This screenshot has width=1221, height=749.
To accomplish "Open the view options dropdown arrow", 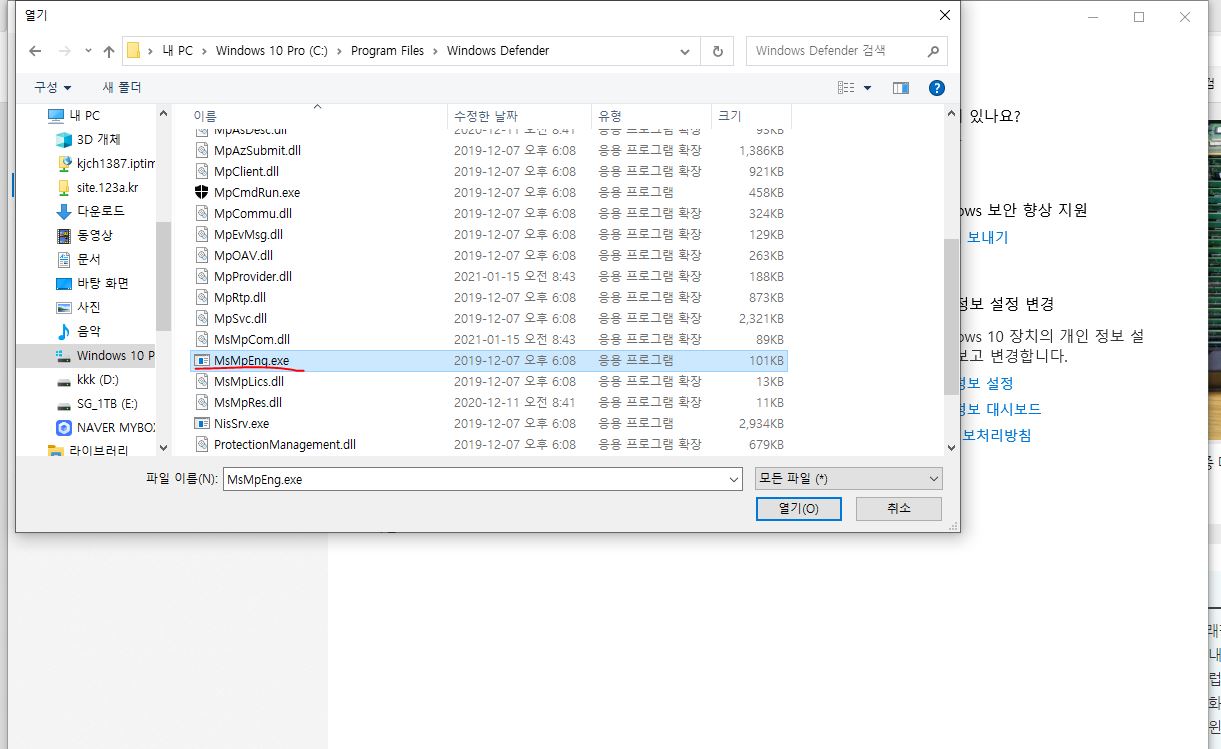I will click(x=867, y=88).
